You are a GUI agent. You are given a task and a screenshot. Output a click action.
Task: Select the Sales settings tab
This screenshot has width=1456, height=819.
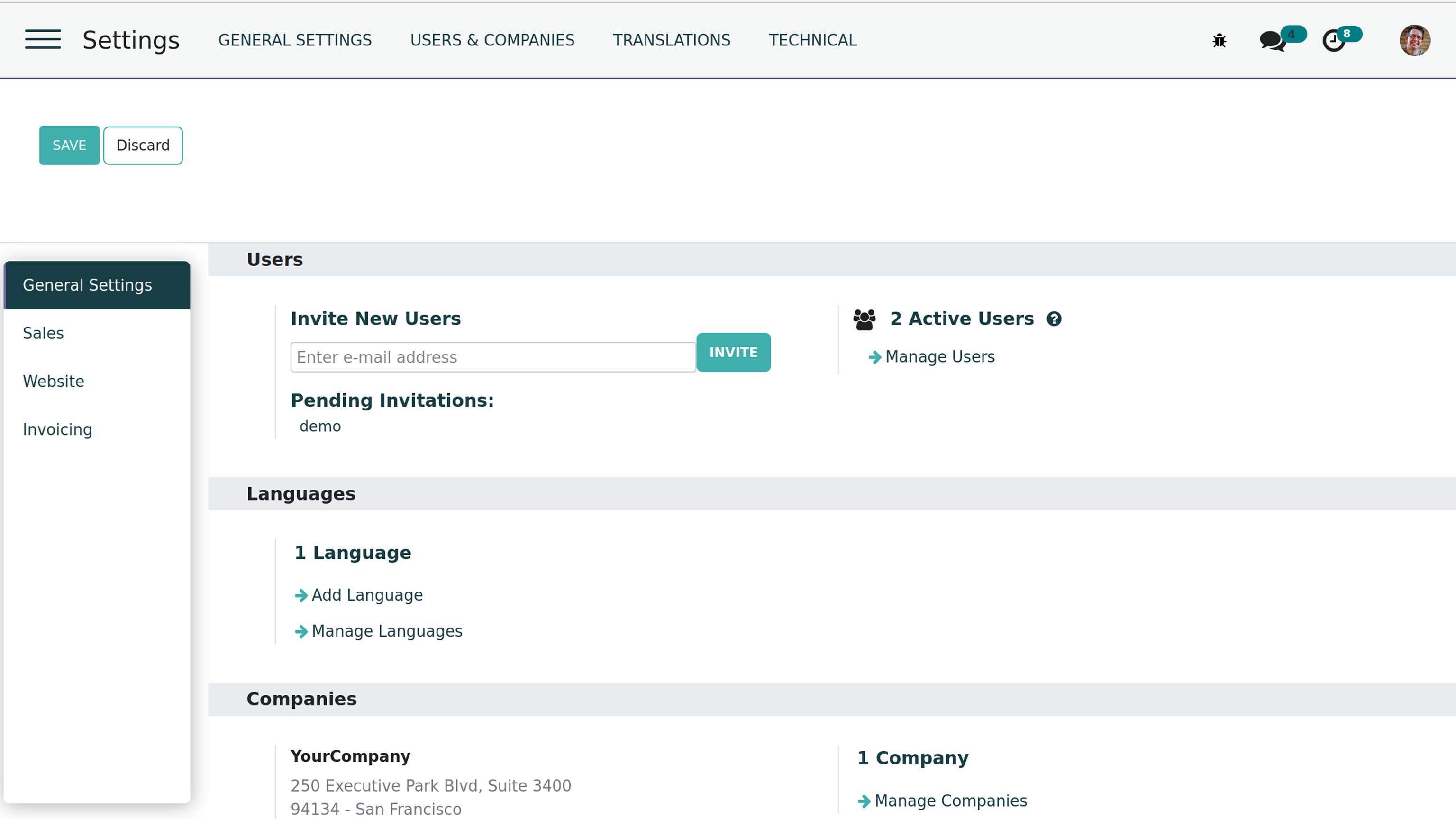[x=43, y=333]
